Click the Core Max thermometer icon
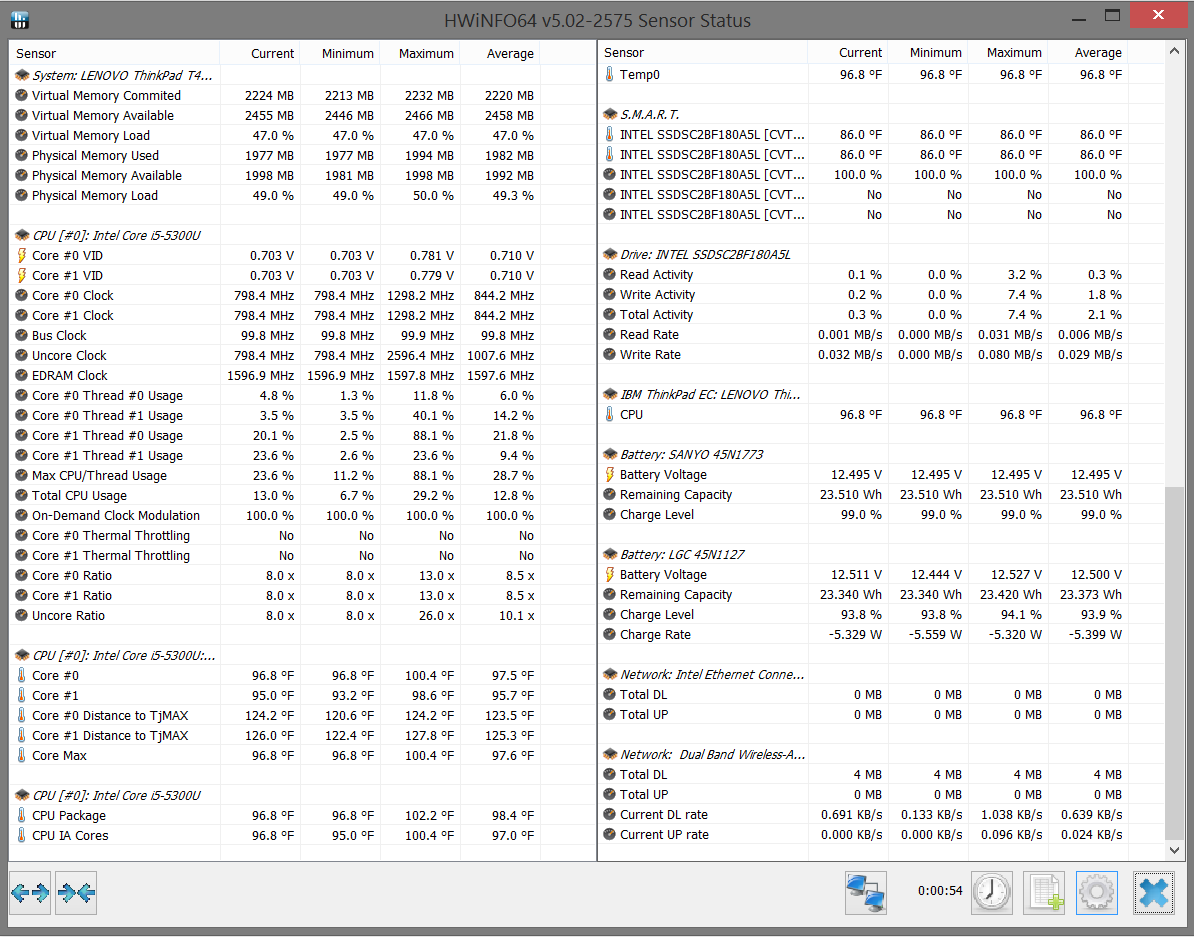The width and height of the screenshot is (1194, 937). [x=21, y=755]
